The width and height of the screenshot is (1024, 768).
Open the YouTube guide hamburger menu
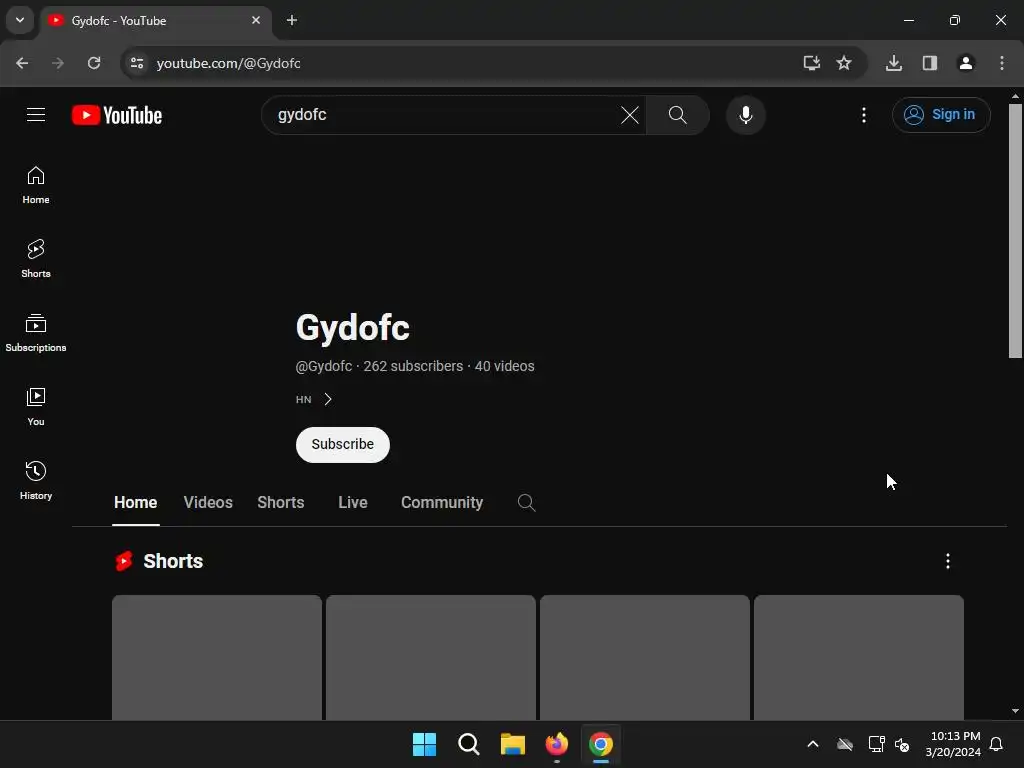(x=36, y=115)
